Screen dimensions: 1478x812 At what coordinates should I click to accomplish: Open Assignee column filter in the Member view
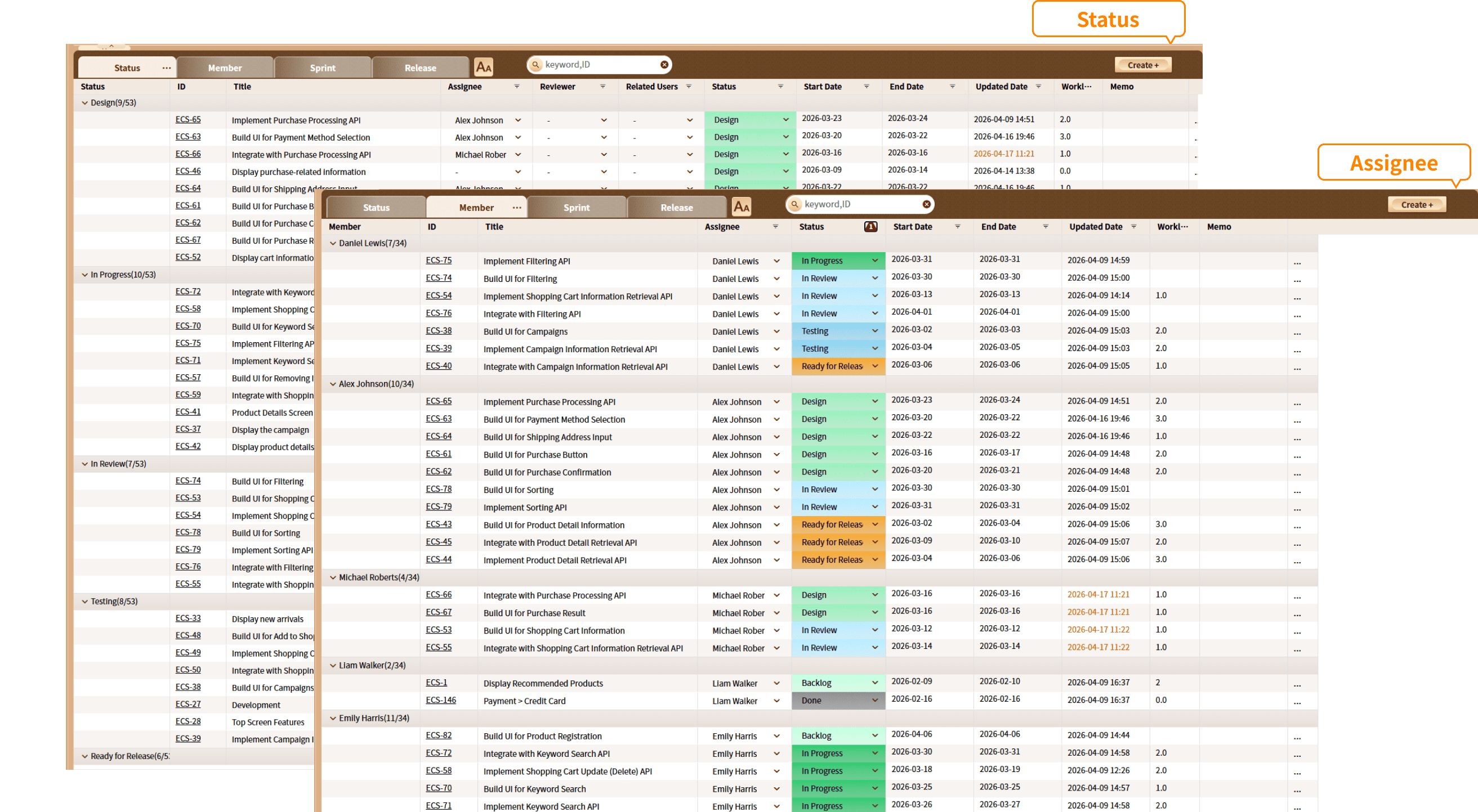click(x=775, y=227)
